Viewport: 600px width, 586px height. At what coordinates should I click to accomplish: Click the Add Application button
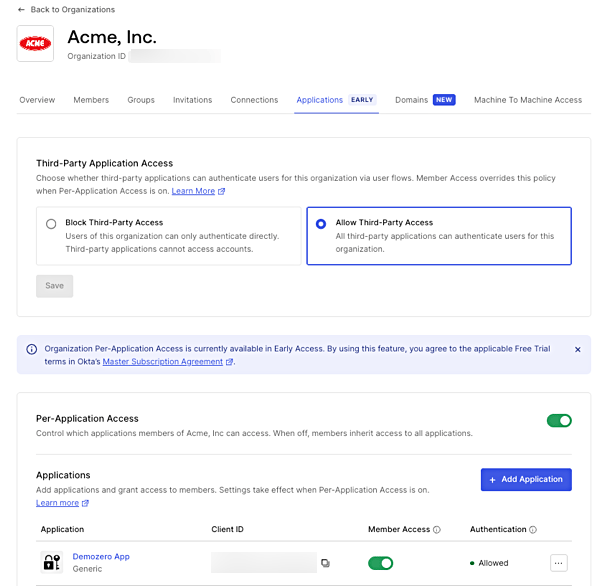(526, 479)
